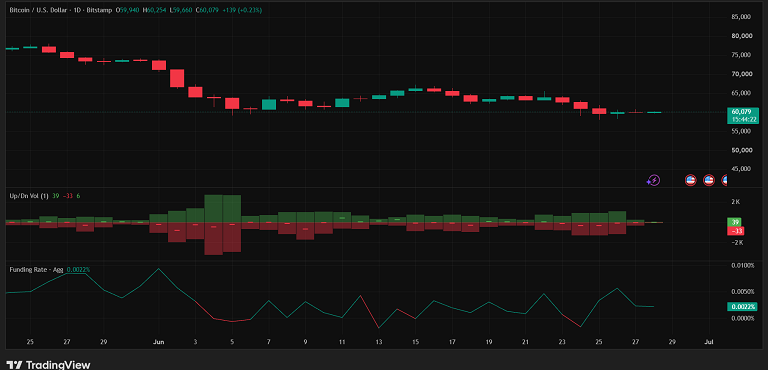
Task: Click the 70,000 price scale label
Action: [x=742, y=74]
